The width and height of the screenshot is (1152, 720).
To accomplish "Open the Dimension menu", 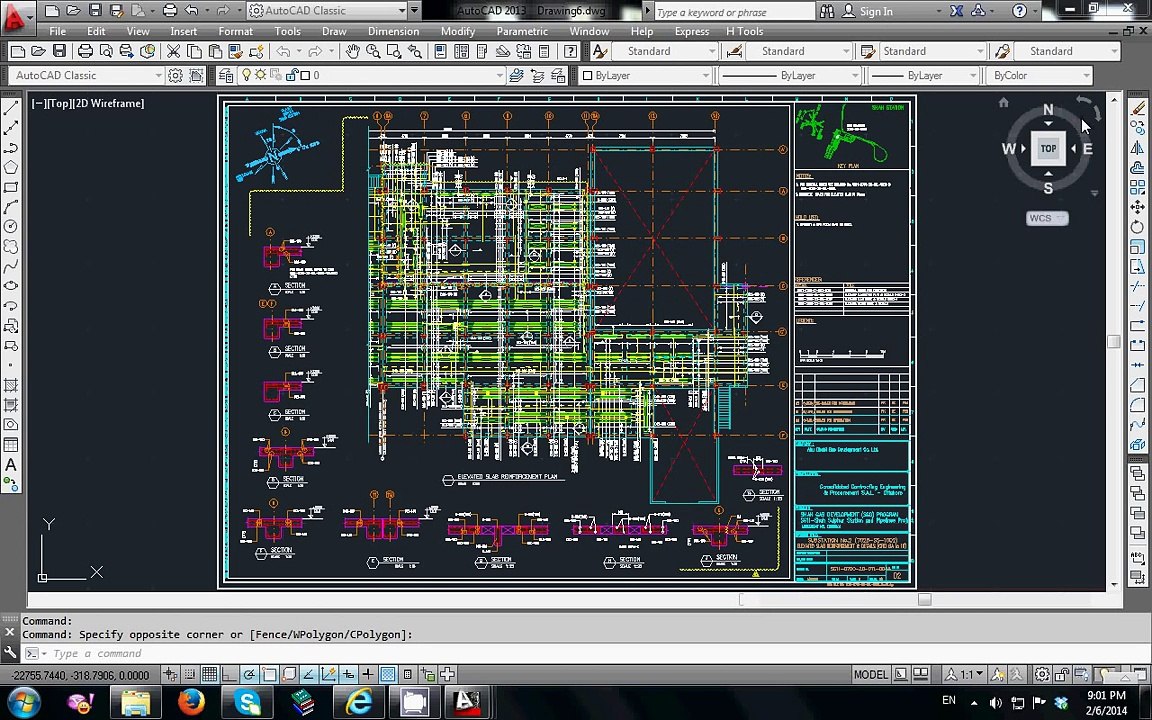I will 393,31.
